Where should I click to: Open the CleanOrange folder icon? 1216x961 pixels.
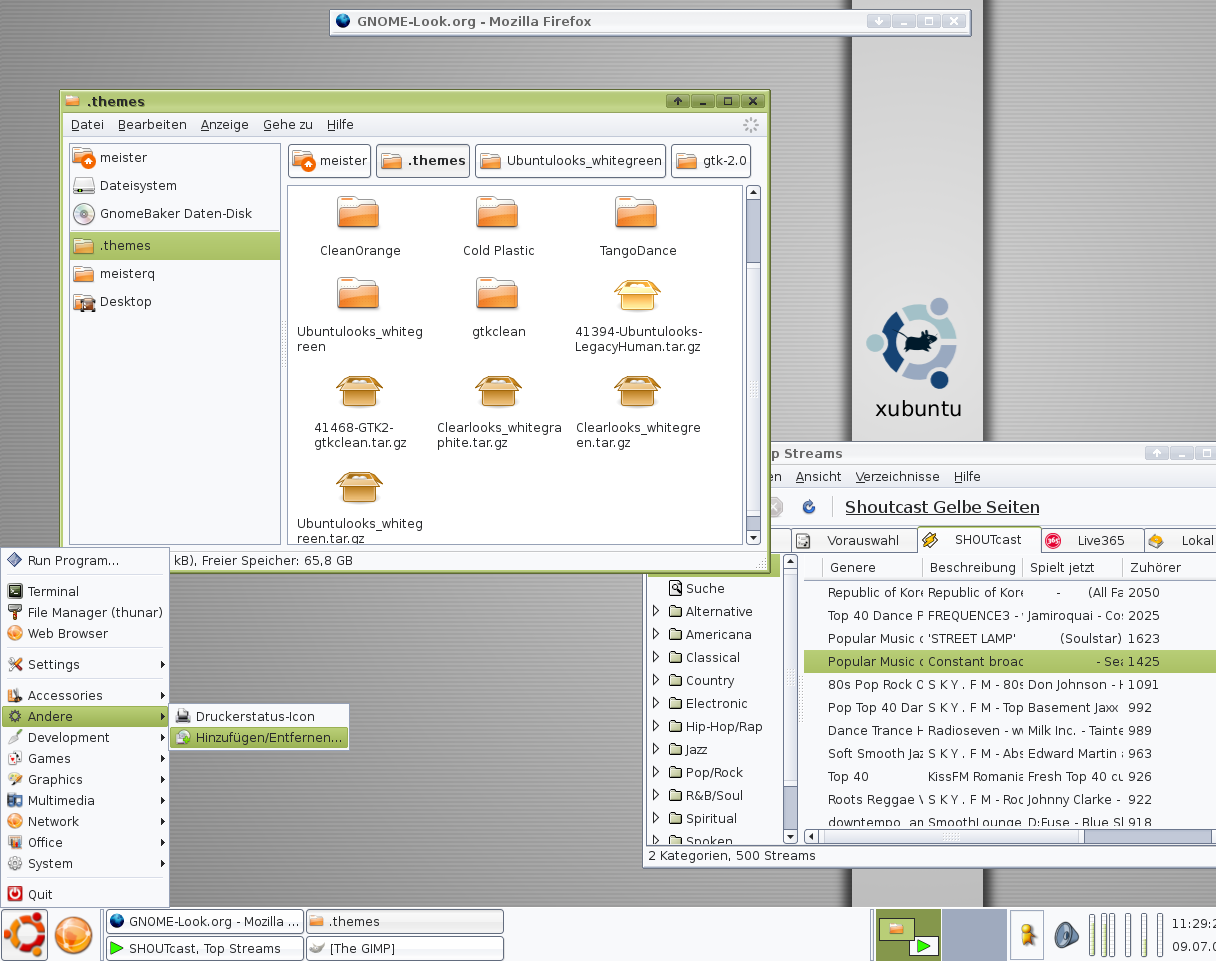pyautogui.click(x=358, y=212)
